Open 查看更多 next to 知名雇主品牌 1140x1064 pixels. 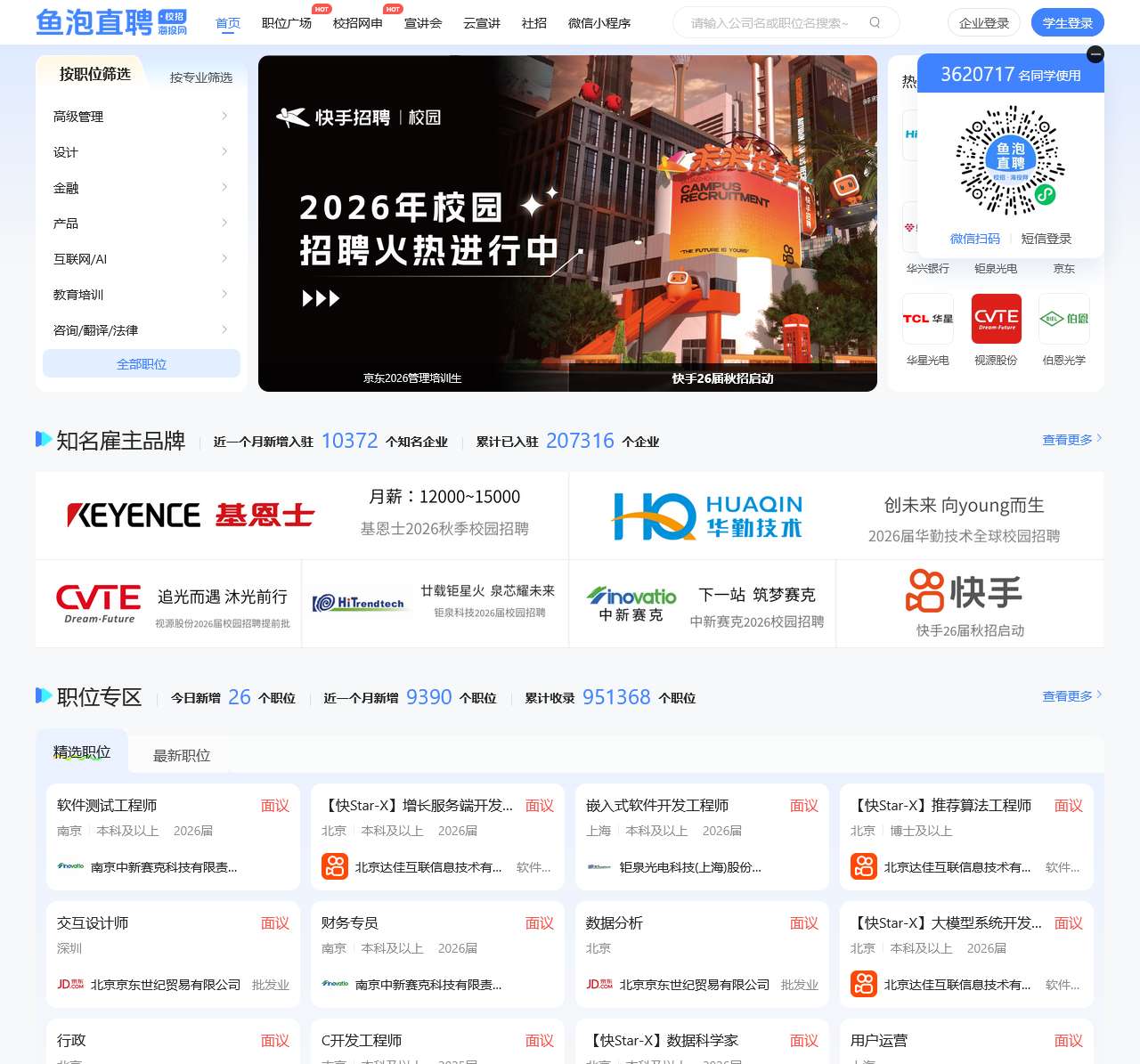point(1067,439)
